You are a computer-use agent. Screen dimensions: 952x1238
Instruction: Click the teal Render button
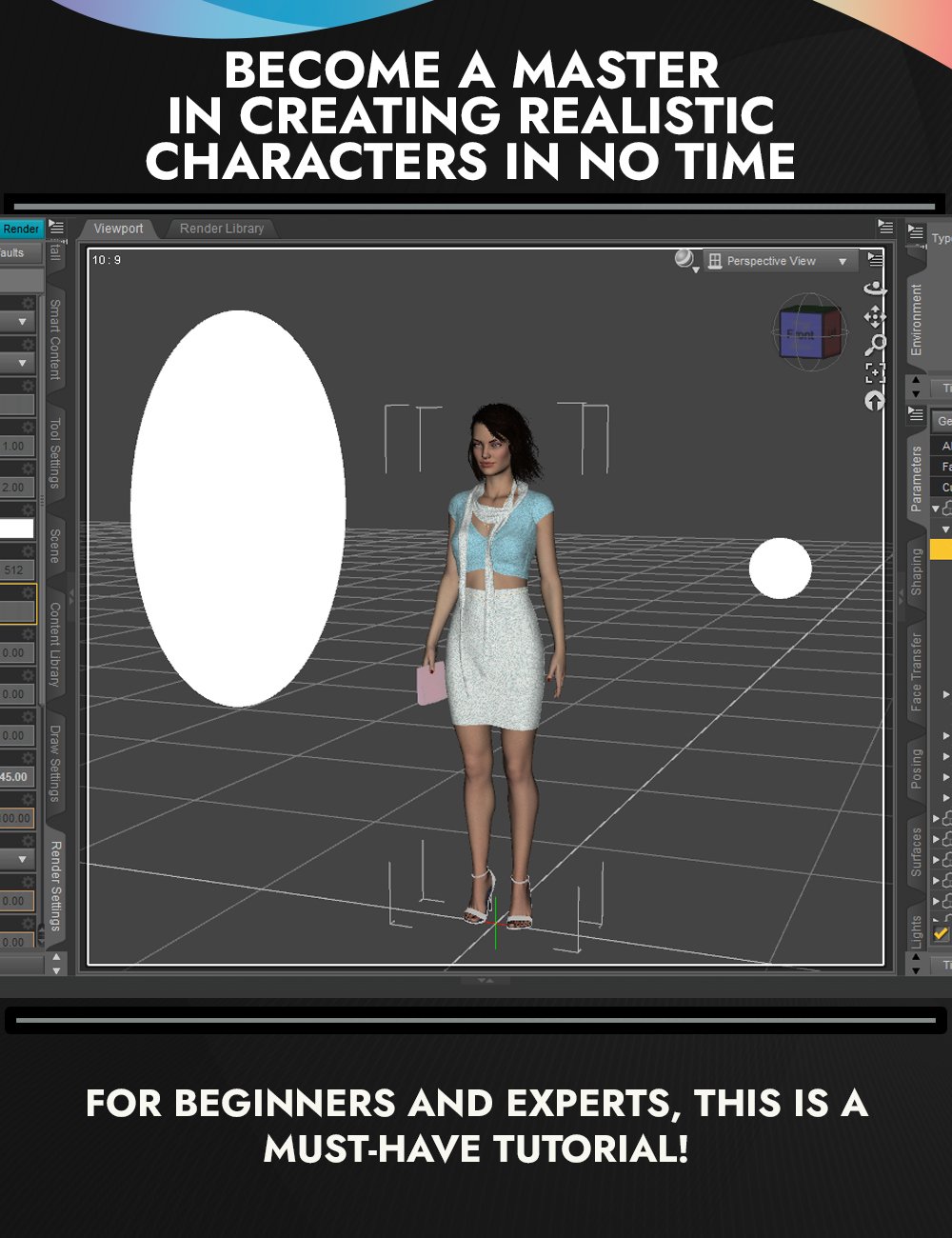[x=19, y=229]
